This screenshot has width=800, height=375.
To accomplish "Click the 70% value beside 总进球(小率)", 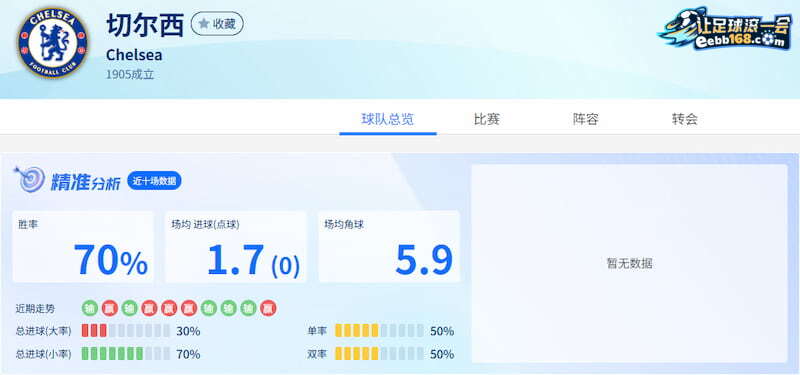I will click(188, 354).
